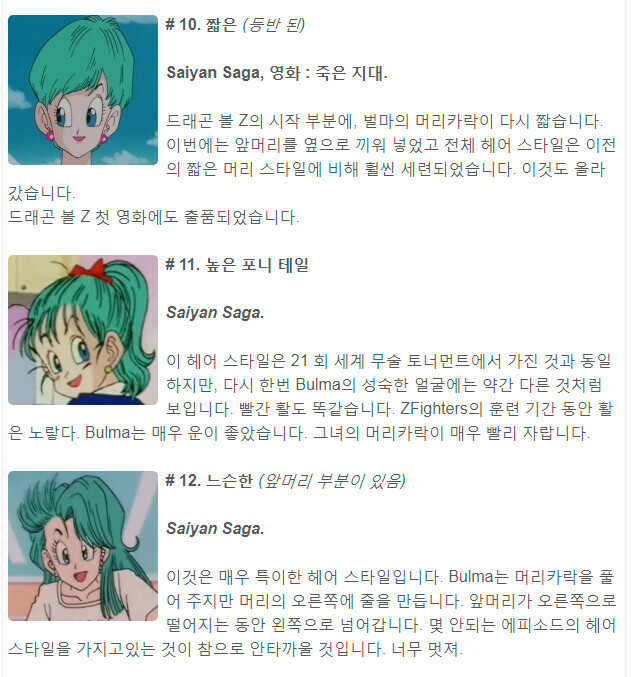Click the red bow on ponytail image
631x677 pixels.
[89, 270]
